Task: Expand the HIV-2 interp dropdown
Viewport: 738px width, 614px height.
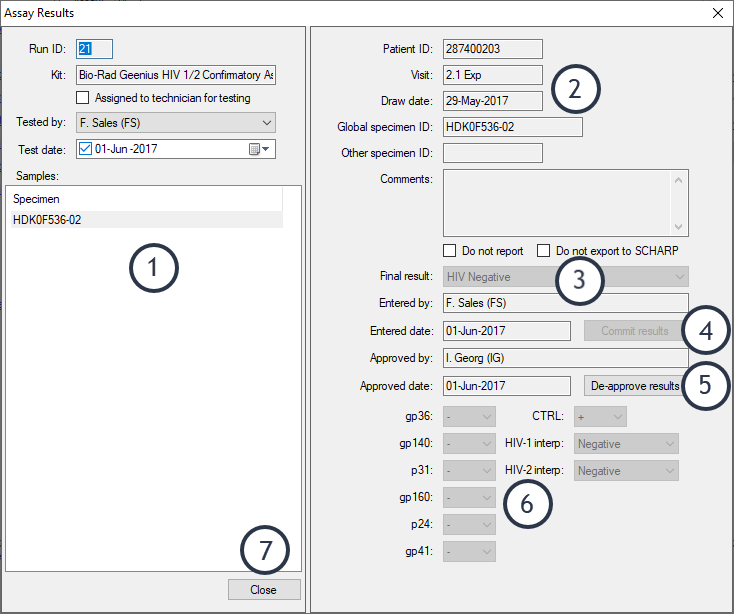Action: pos(668,470)
